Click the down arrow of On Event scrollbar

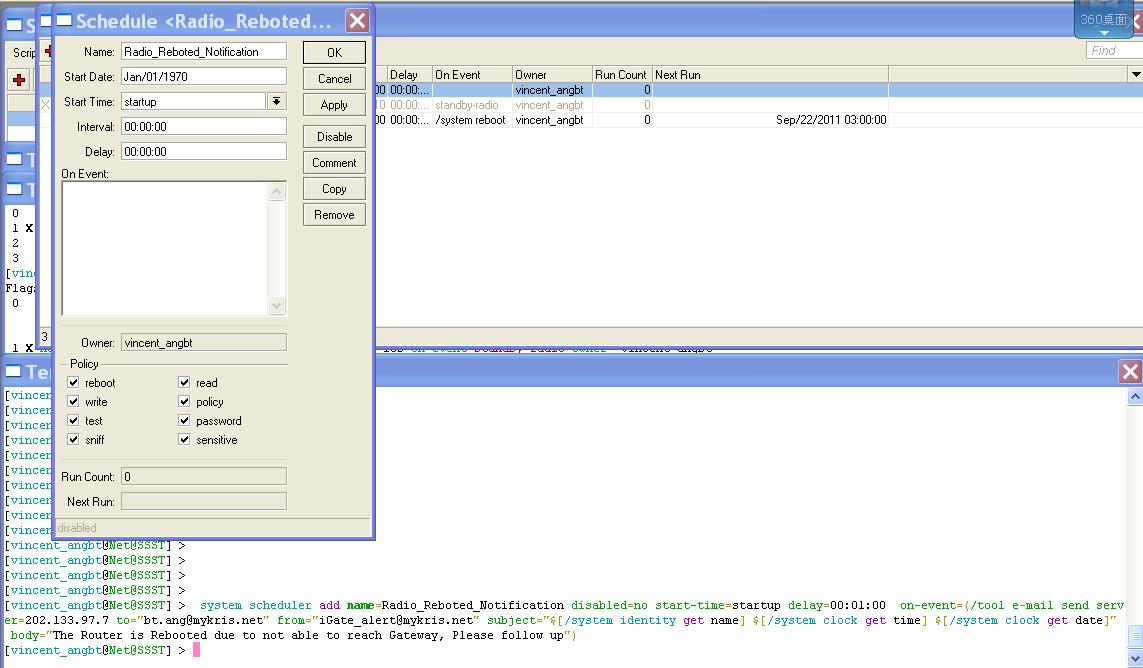pos(276,305)
